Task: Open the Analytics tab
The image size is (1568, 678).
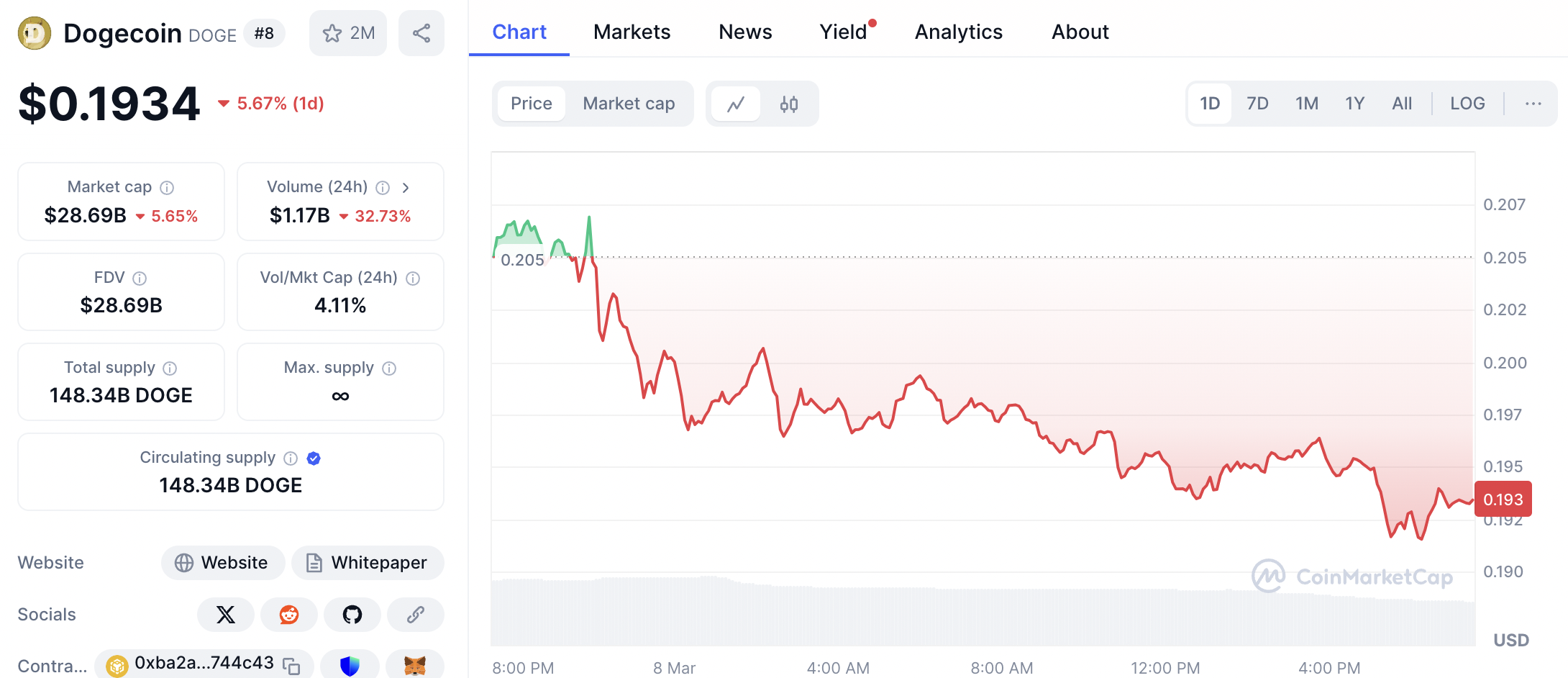Action: click(958, 32)
